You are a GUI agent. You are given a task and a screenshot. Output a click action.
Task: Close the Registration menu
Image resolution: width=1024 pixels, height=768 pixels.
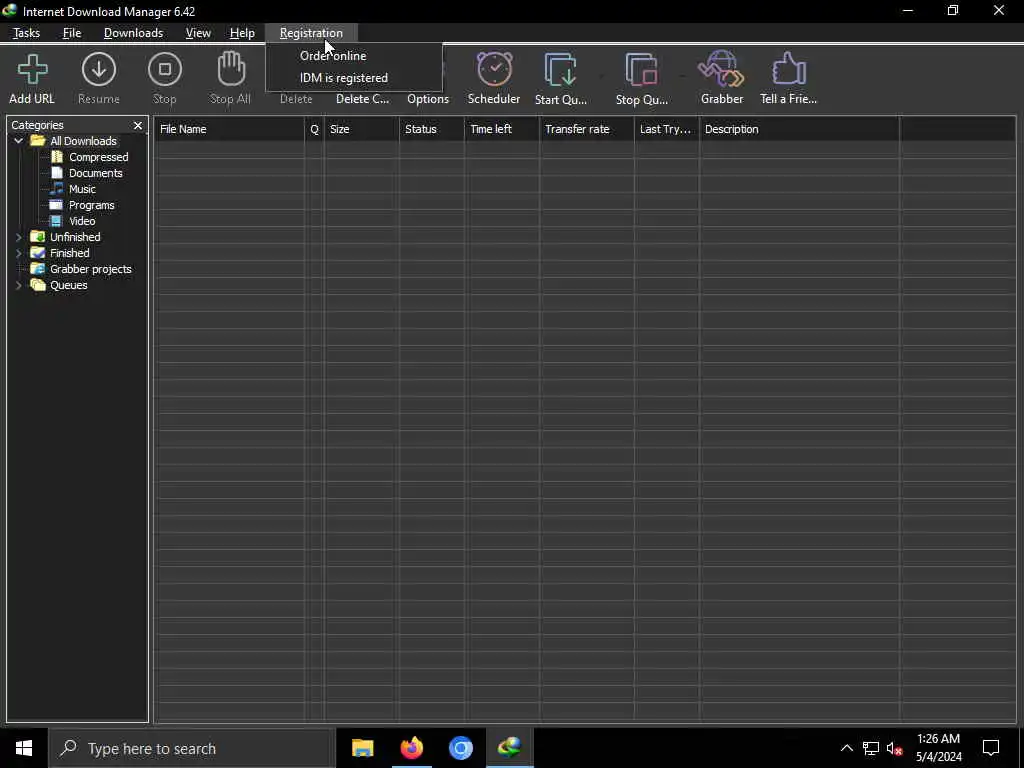click(x=311, y=33)
